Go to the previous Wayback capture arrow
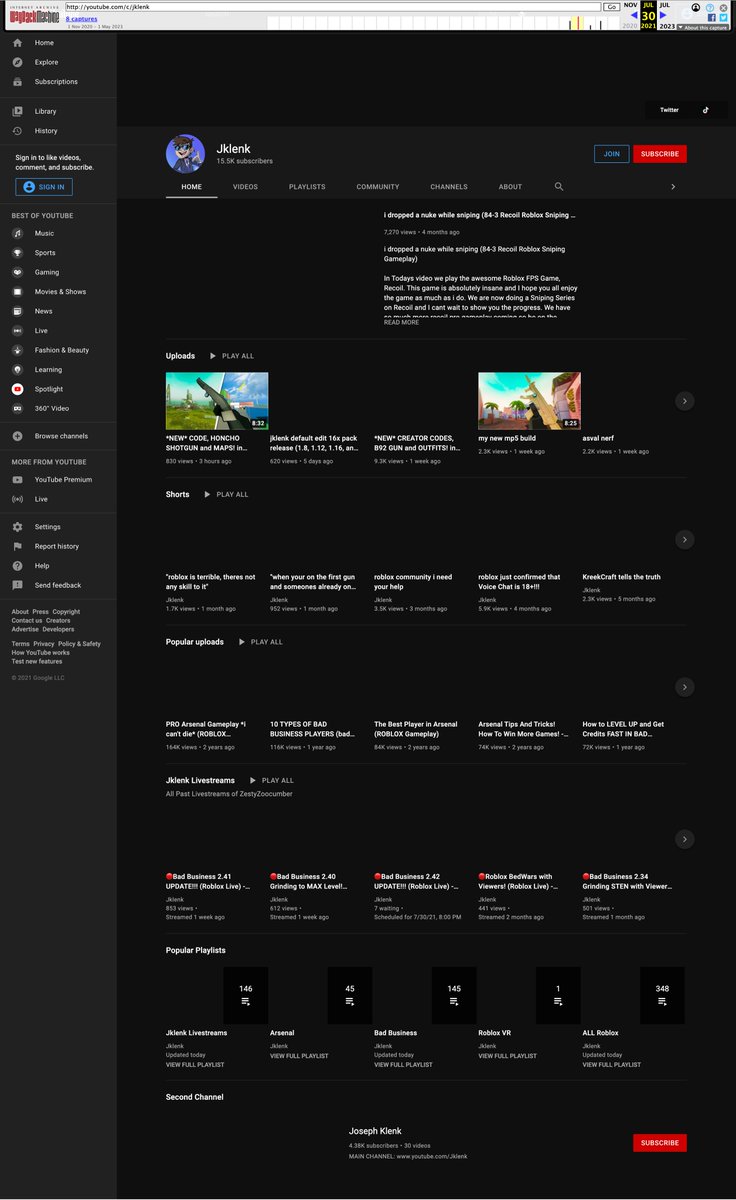The image size is (736, 1200). pos(634,15)
